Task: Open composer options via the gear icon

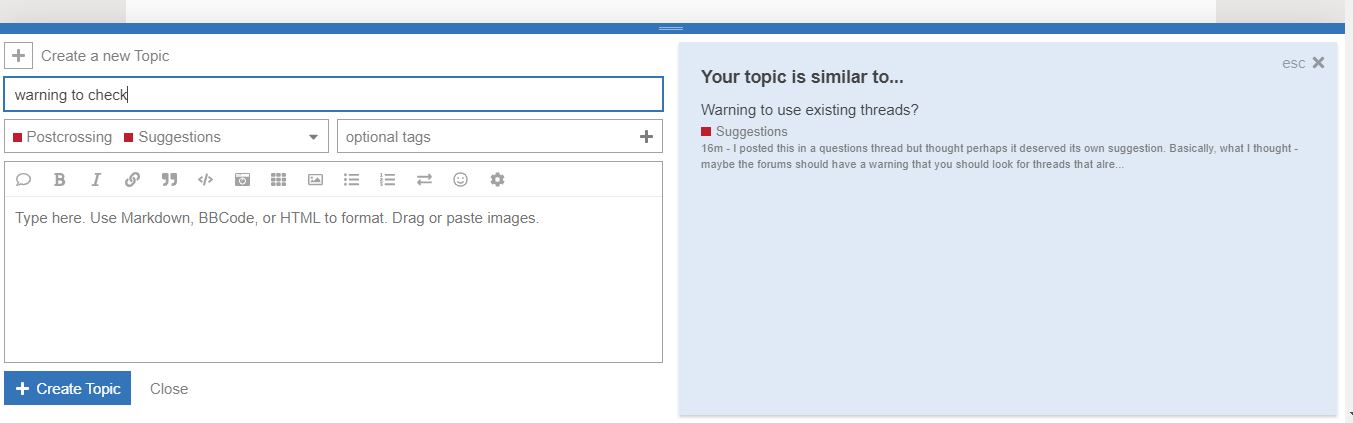Action: 497,180
